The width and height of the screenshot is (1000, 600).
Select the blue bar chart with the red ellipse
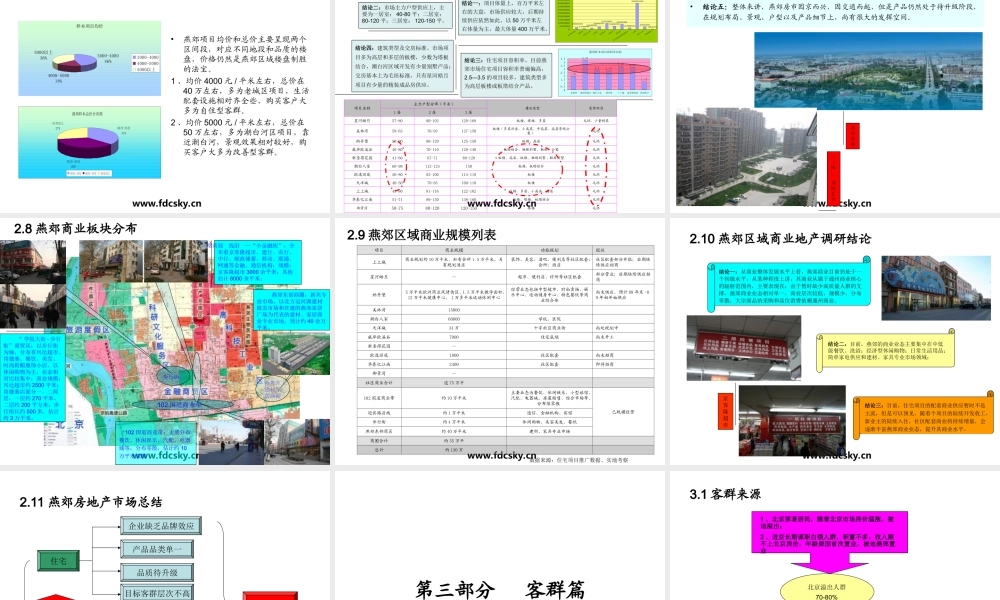pyautogui.click(x=605, y=73)
